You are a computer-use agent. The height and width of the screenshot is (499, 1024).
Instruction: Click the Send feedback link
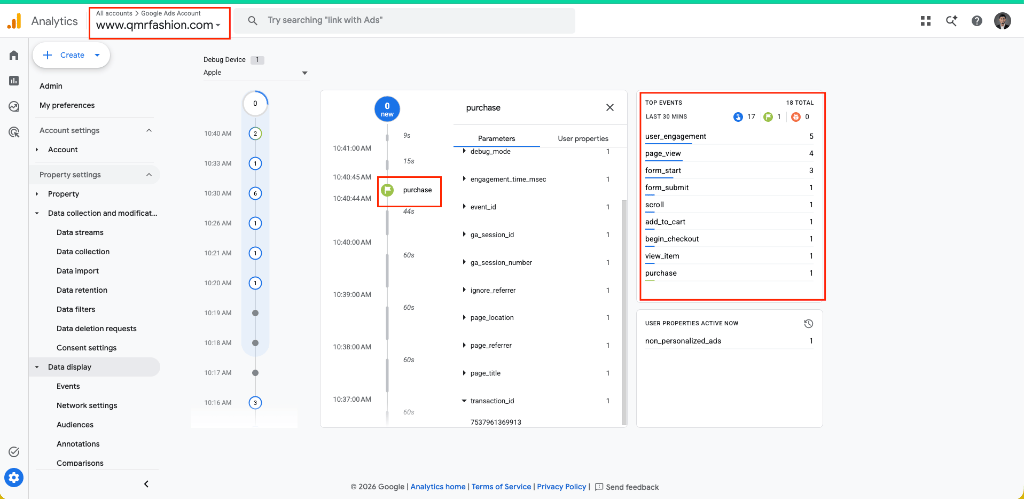coord(632,487)
